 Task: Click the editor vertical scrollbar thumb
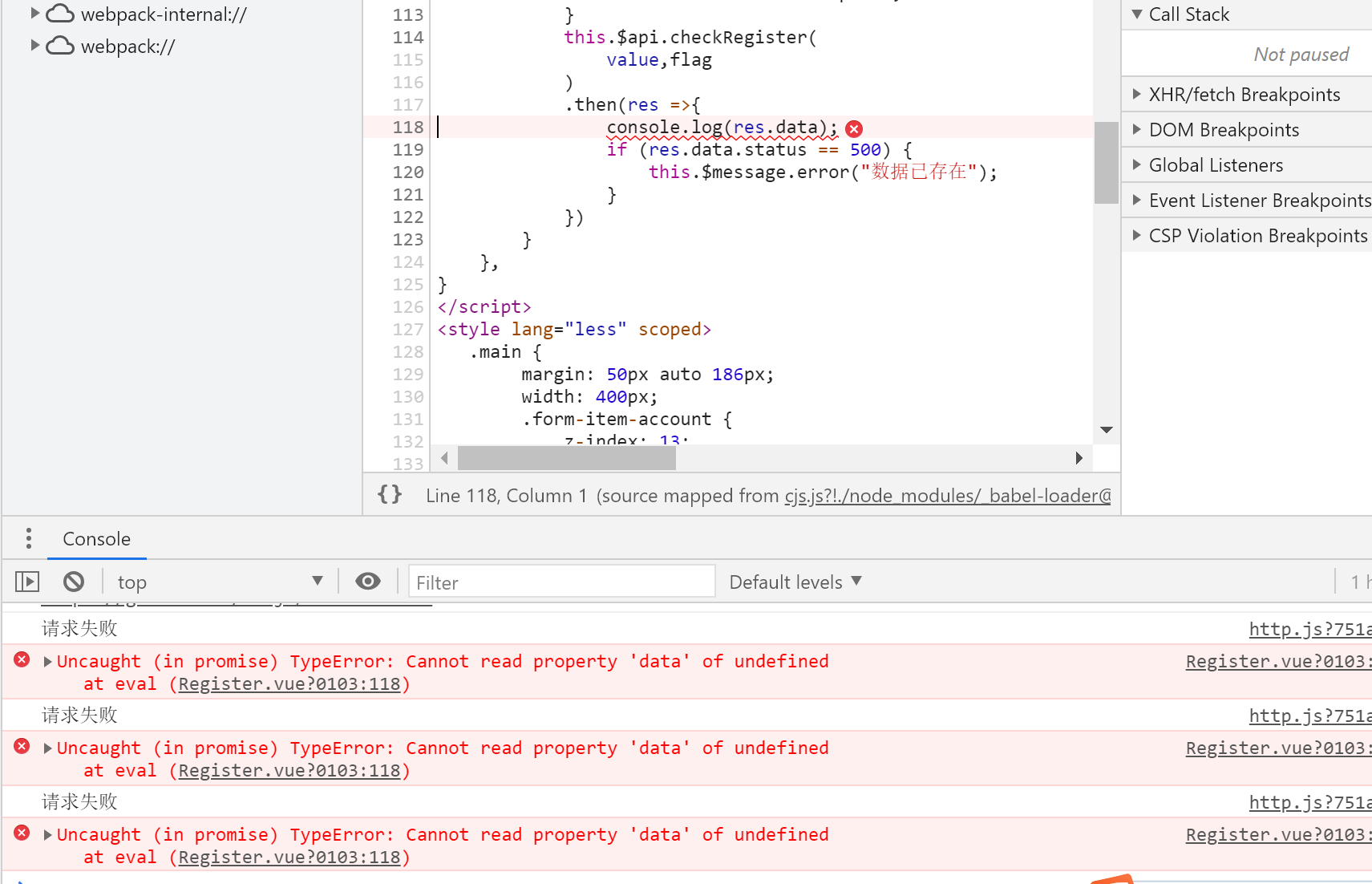(1106, 163)
